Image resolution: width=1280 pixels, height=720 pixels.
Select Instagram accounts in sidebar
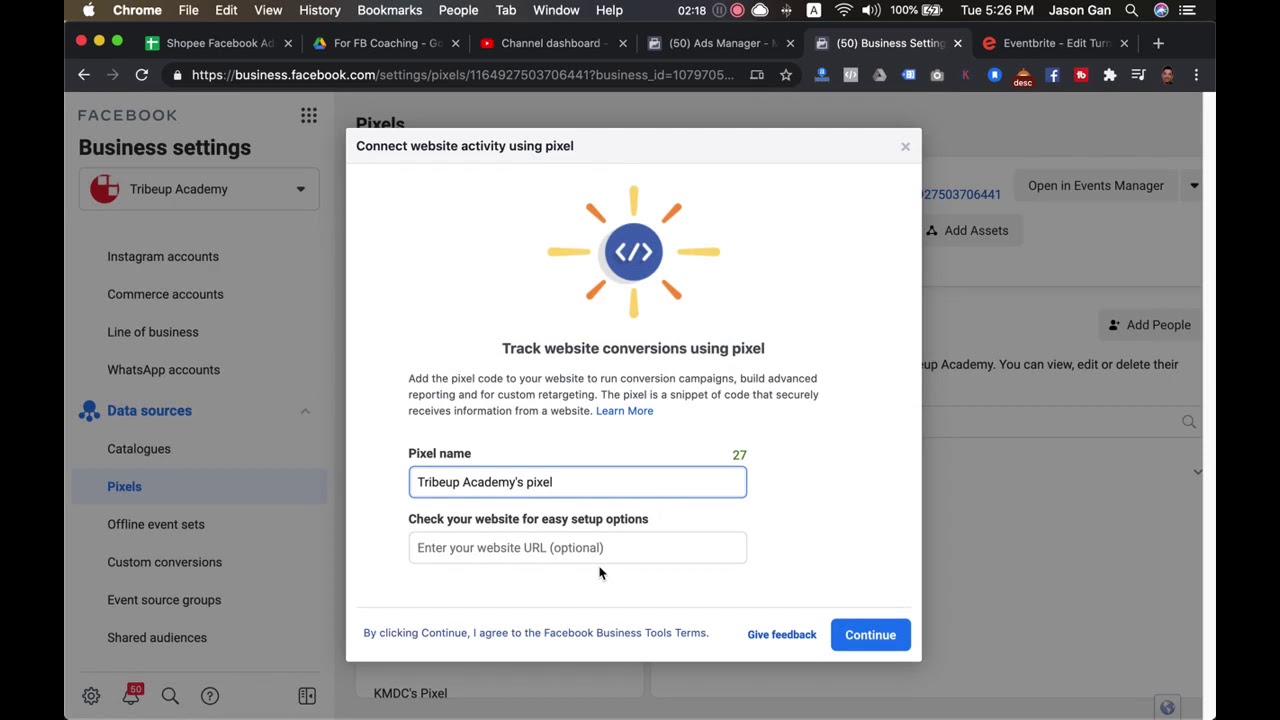coord(163,257)
